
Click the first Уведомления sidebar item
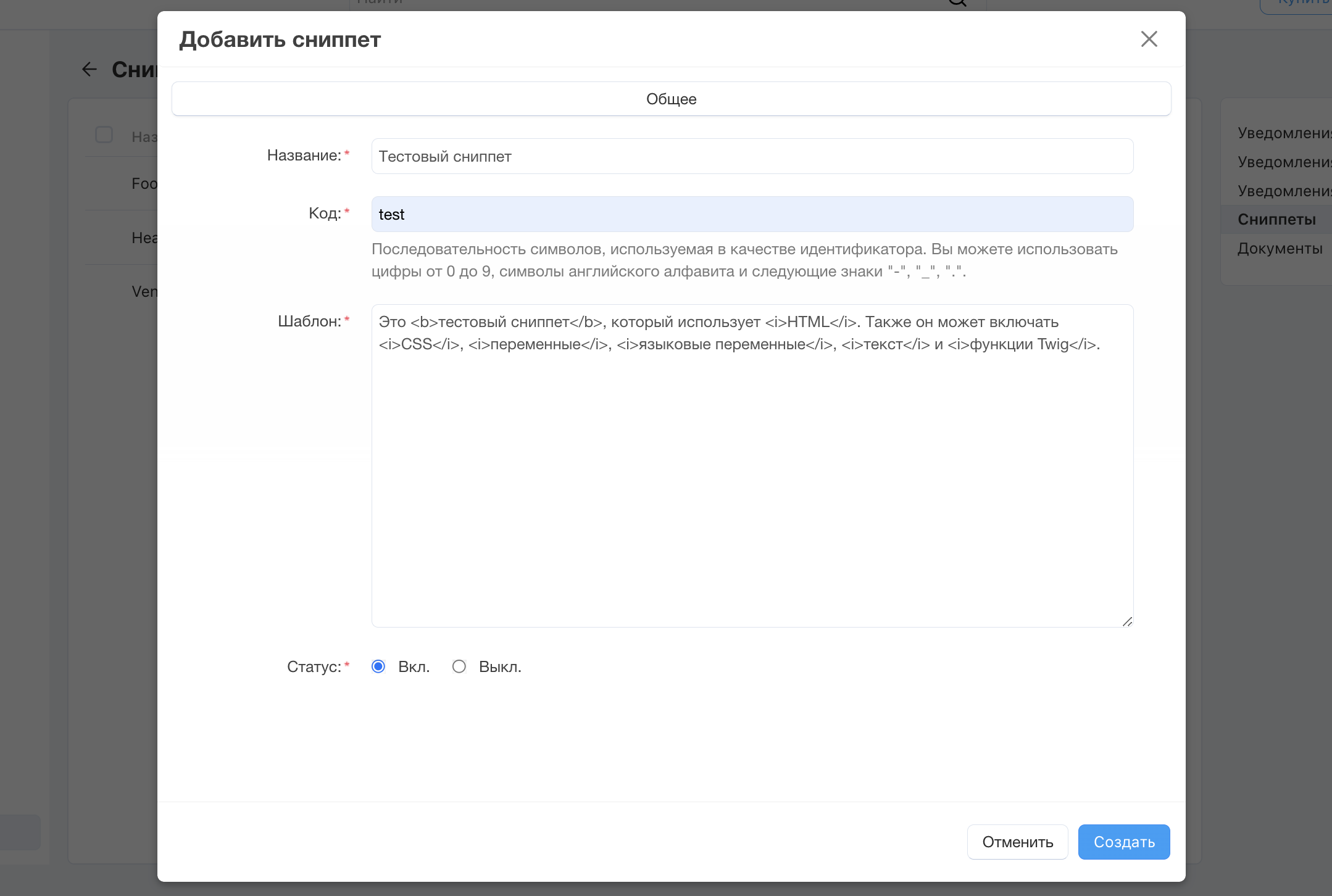point(1284,133)
